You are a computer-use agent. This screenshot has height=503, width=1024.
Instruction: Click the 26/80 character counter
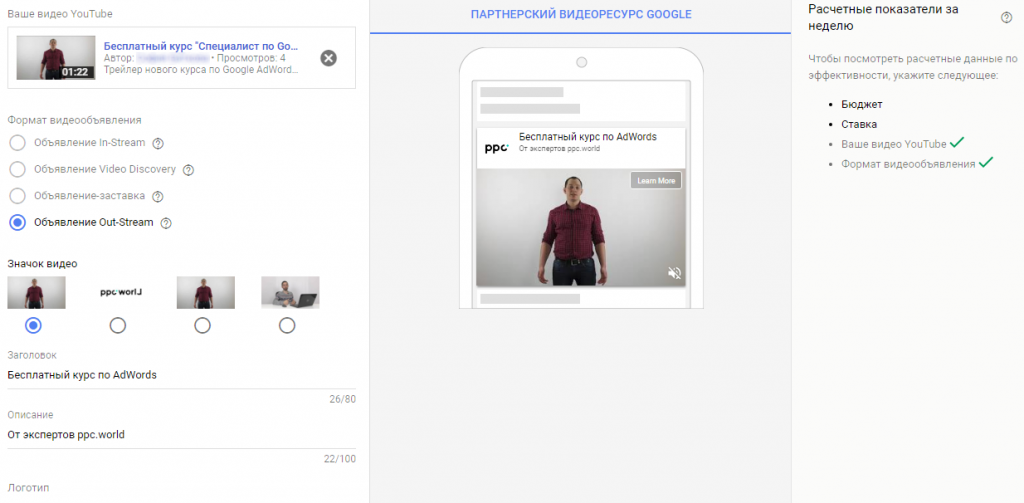click(x=343, y=399)
